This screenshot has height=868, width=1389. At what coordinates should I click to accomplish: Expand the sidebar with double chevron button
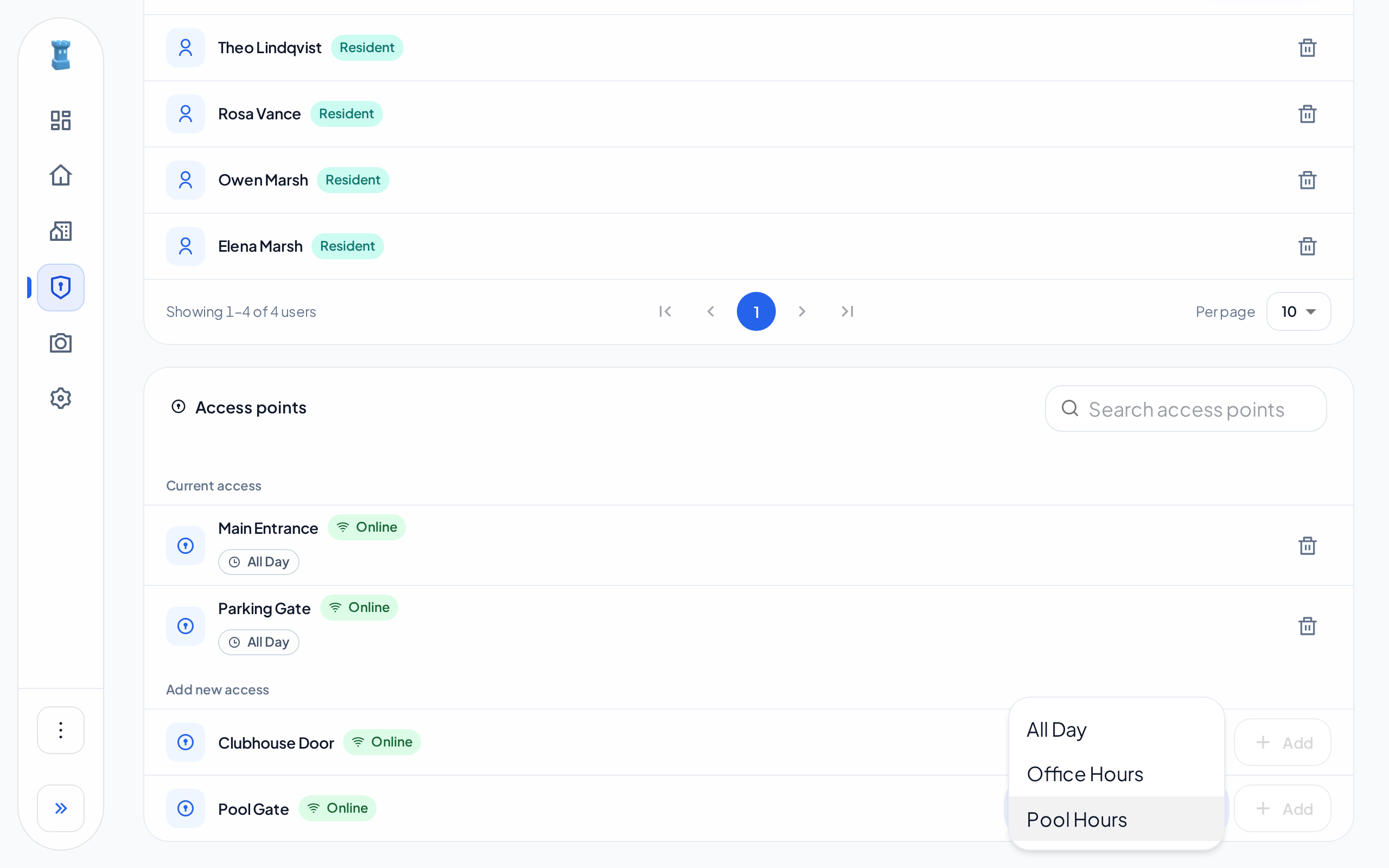tap(60, 808)
